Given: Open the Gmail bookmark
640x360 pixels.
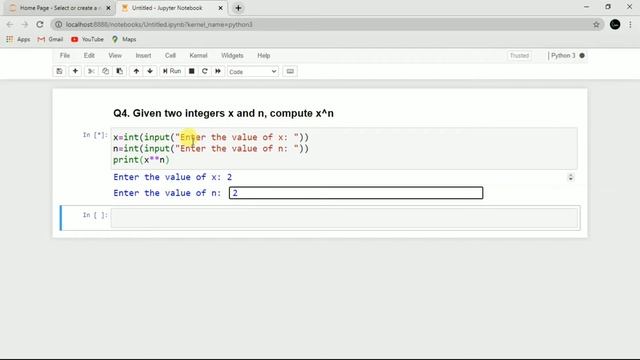Looking at the screenshot, I should (x=50, y=39).
